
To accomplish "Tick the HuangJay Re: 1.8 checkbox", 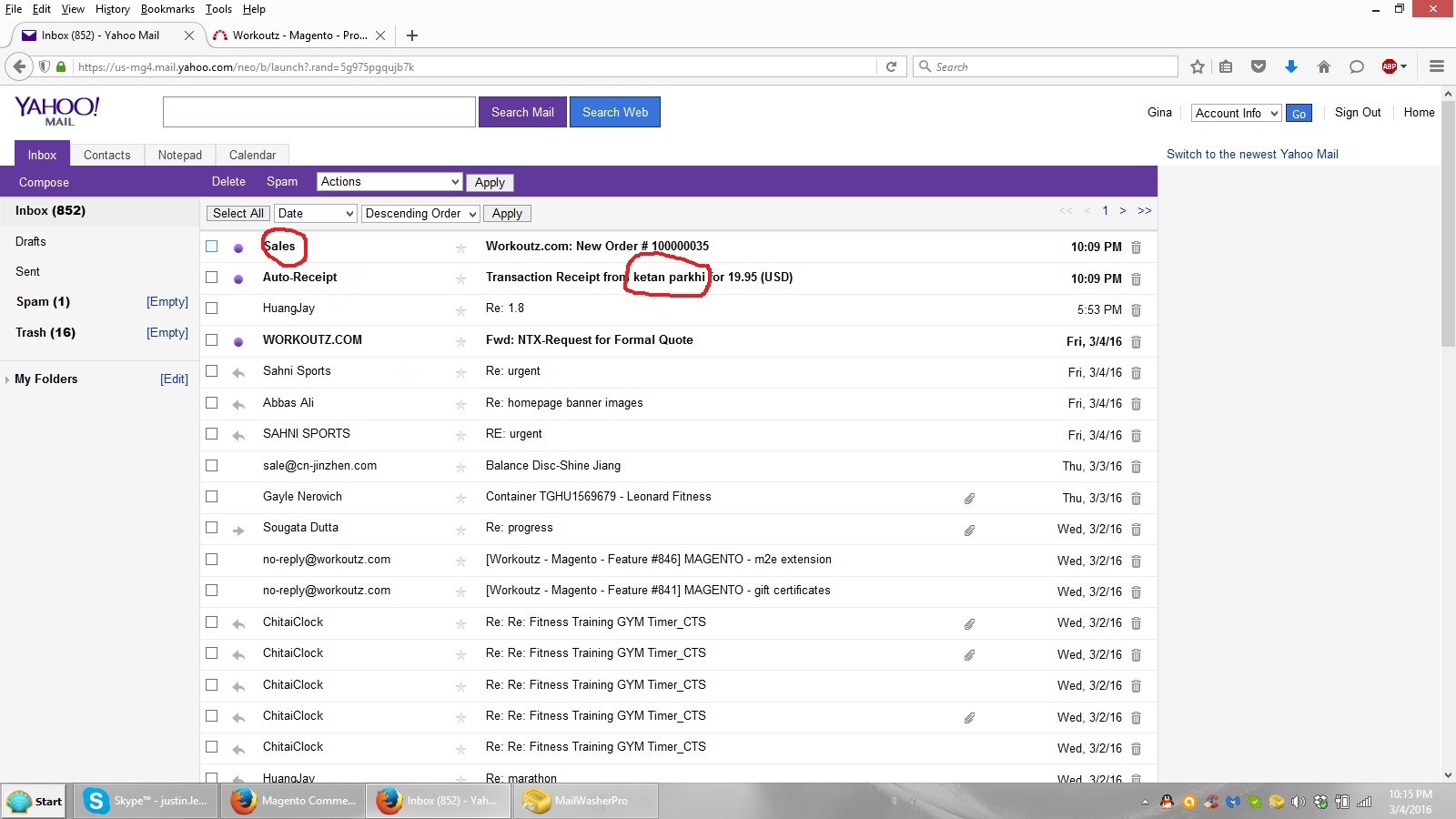I will click(x=212, y=308).
